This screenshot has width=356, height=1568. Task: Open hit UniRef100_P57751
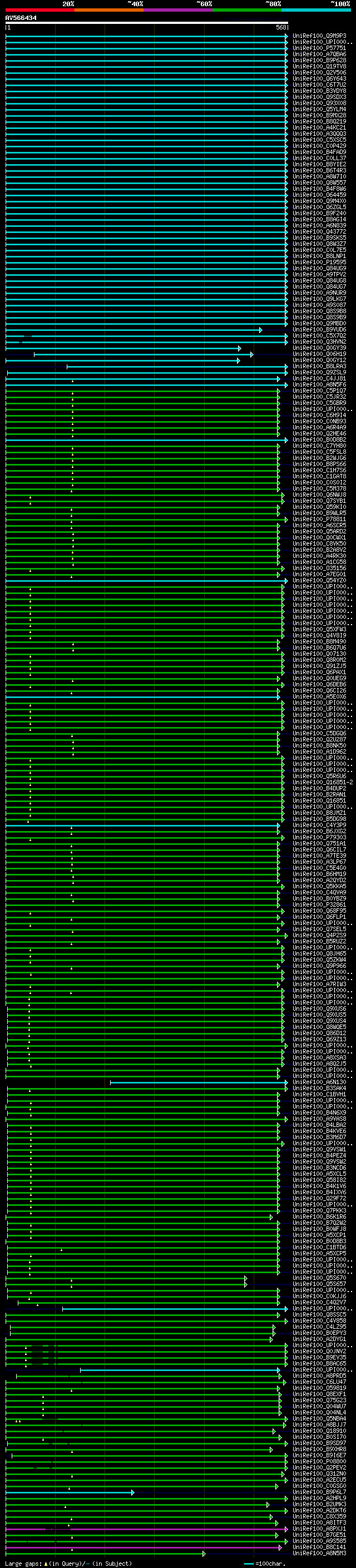coord(319,48)
